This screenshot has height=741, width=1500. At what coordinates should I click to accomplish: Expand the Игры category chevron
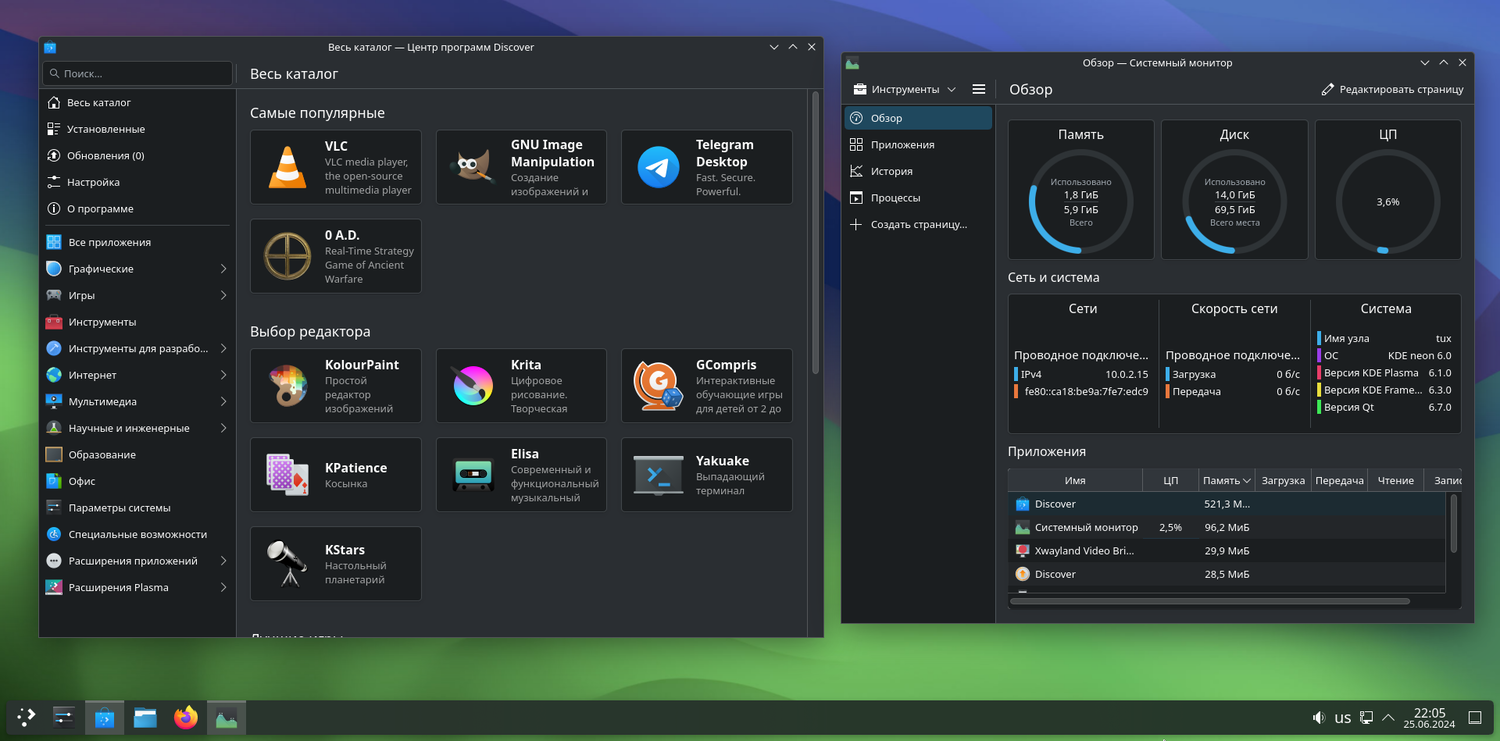223,295
